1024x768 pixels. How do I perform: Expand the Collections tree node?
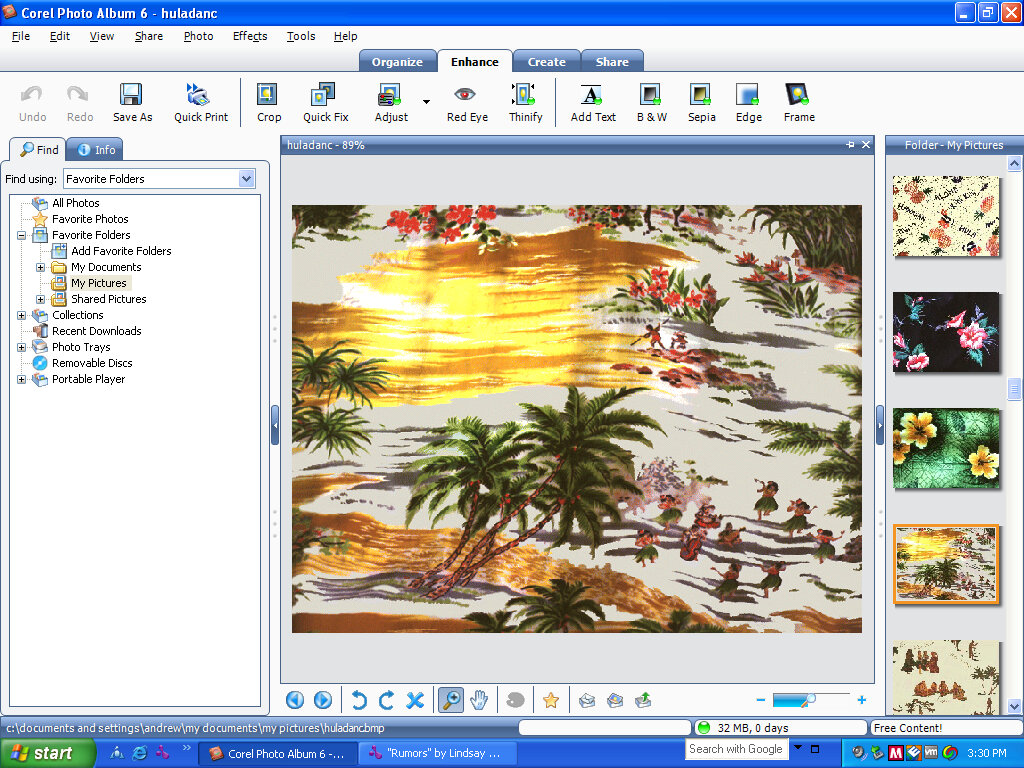pyautogui.click(x=22, y=315)
